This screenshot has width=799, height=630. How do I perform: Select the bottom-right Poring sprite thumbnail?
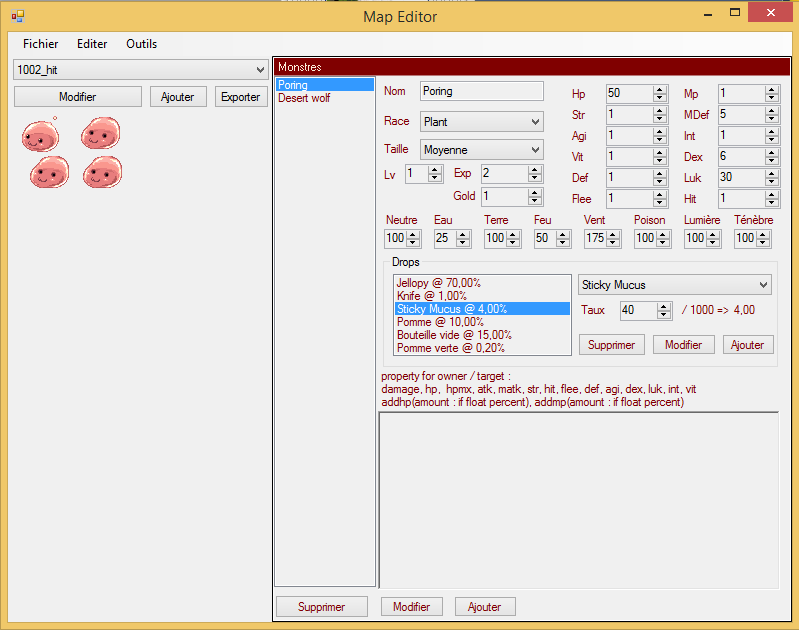102,172
